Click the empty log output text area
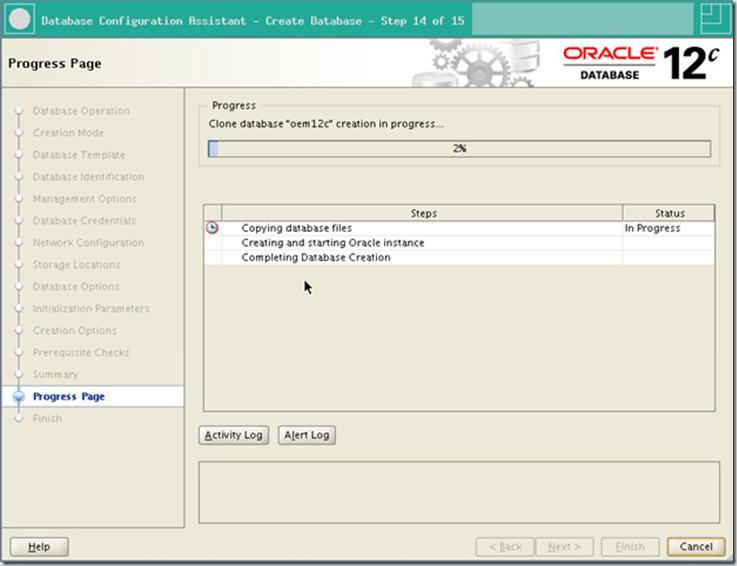 (459, 492)
